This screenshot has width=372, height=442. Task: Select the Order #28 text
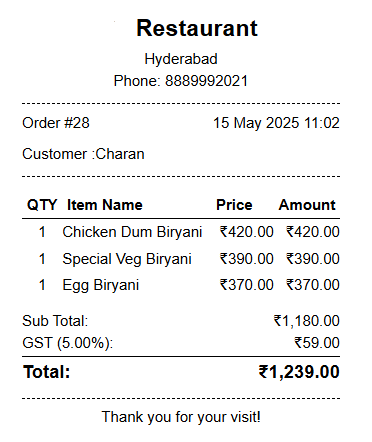click(x=56, y=123)
